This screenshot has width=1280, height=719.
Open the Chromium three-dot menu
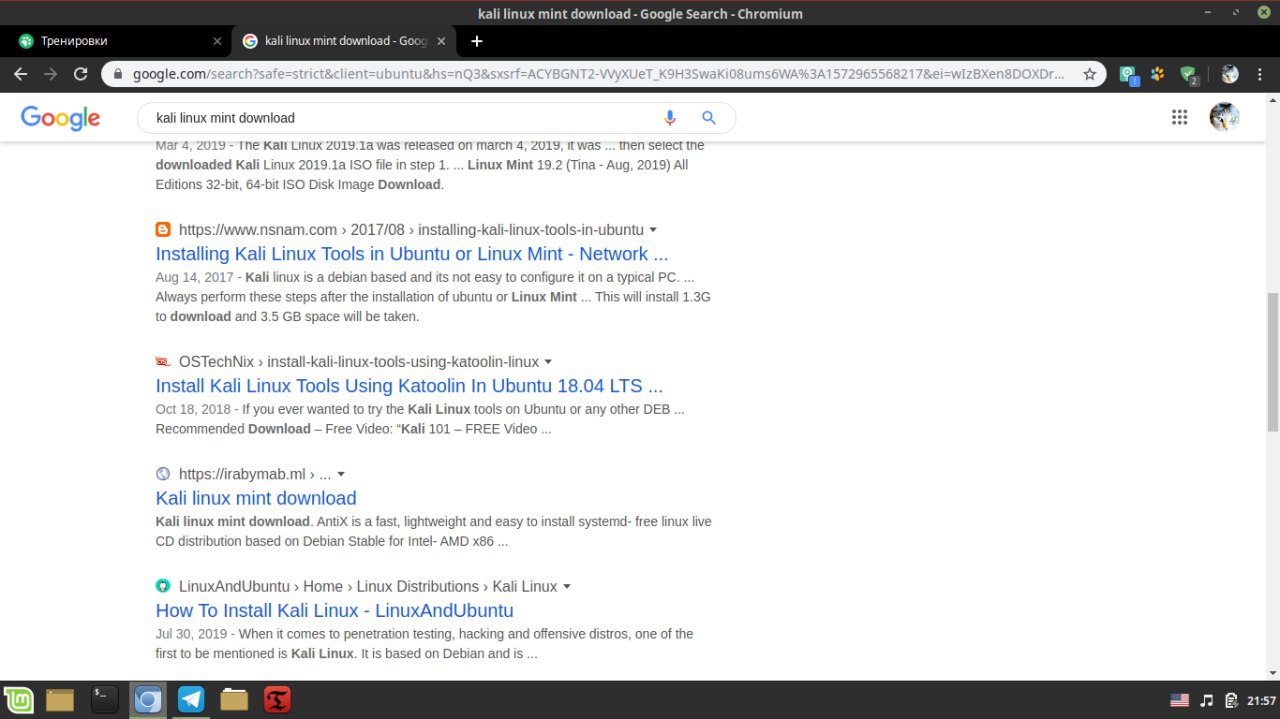[x=1260, y=74]
